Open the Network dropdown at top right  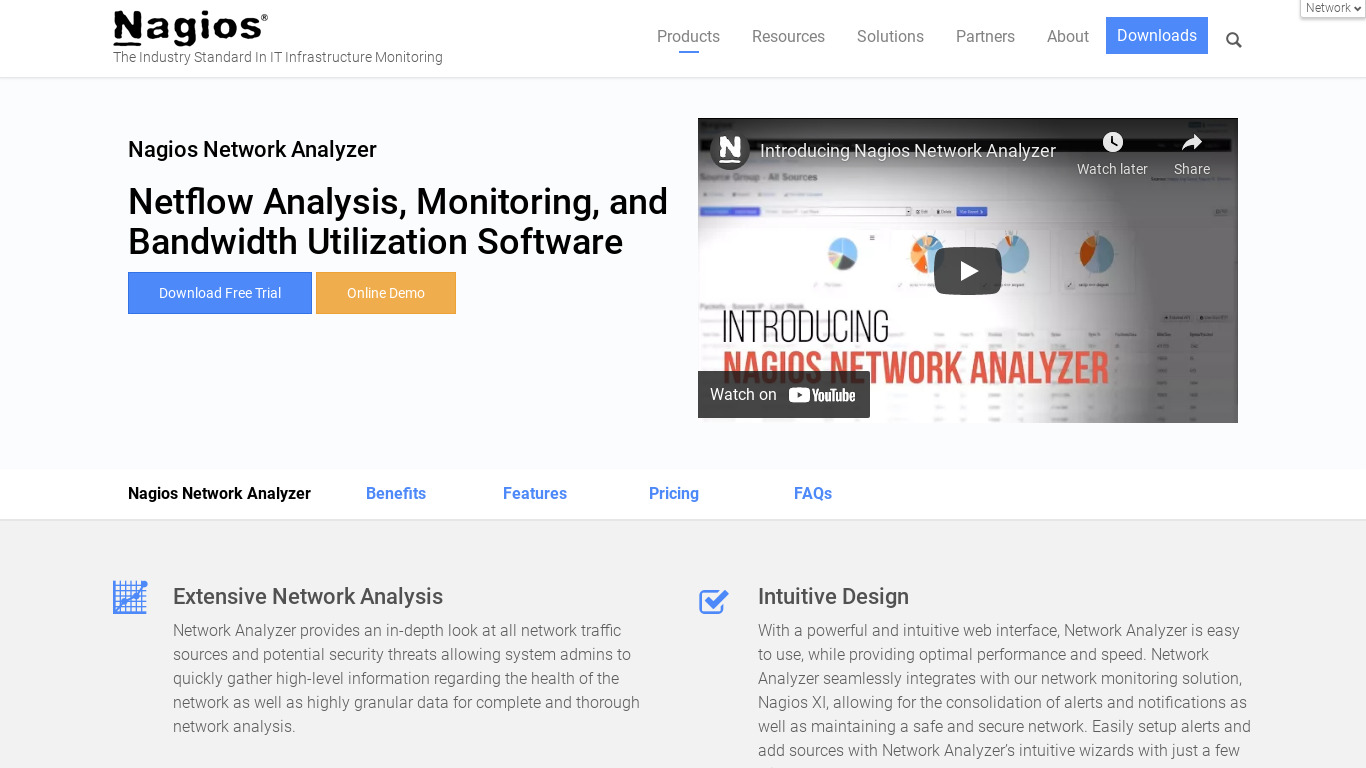click(x=1332, y=8)
